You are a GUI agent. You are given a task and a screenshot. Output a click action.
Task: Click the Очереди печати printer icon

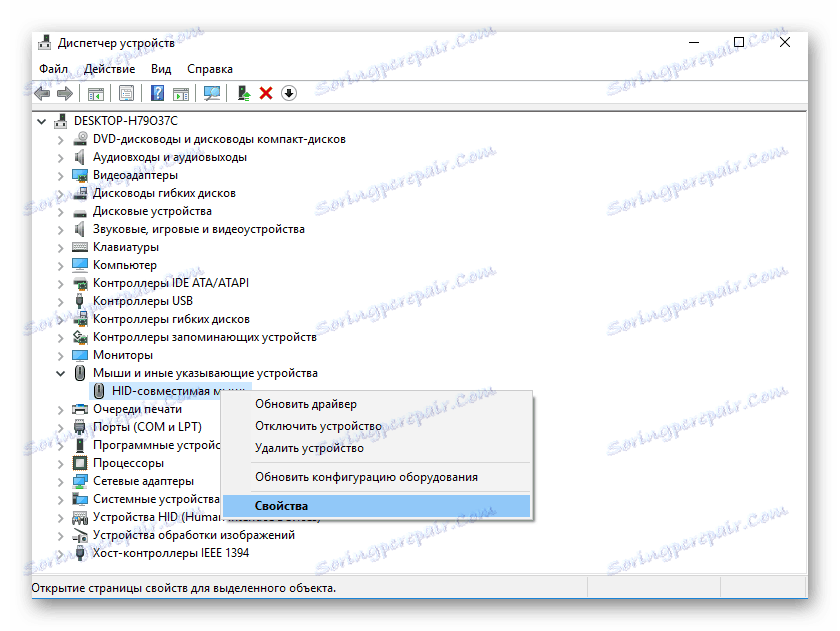tap(80, 409)
